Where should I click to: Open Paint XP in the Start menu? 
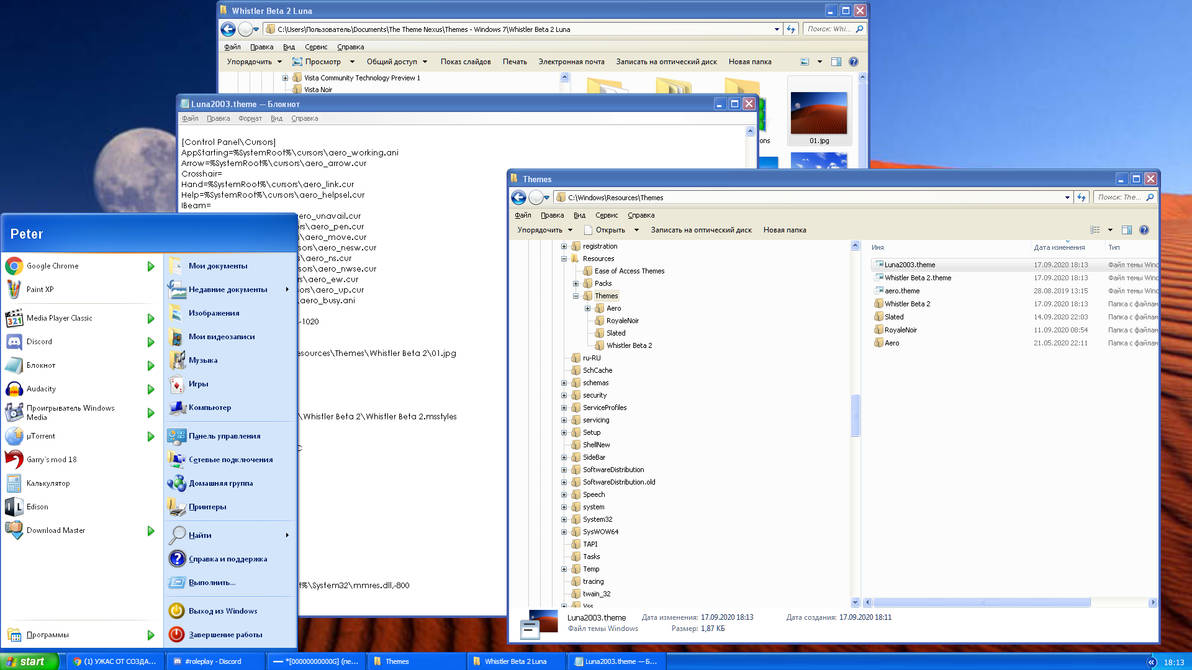click(x=40, y=290)
